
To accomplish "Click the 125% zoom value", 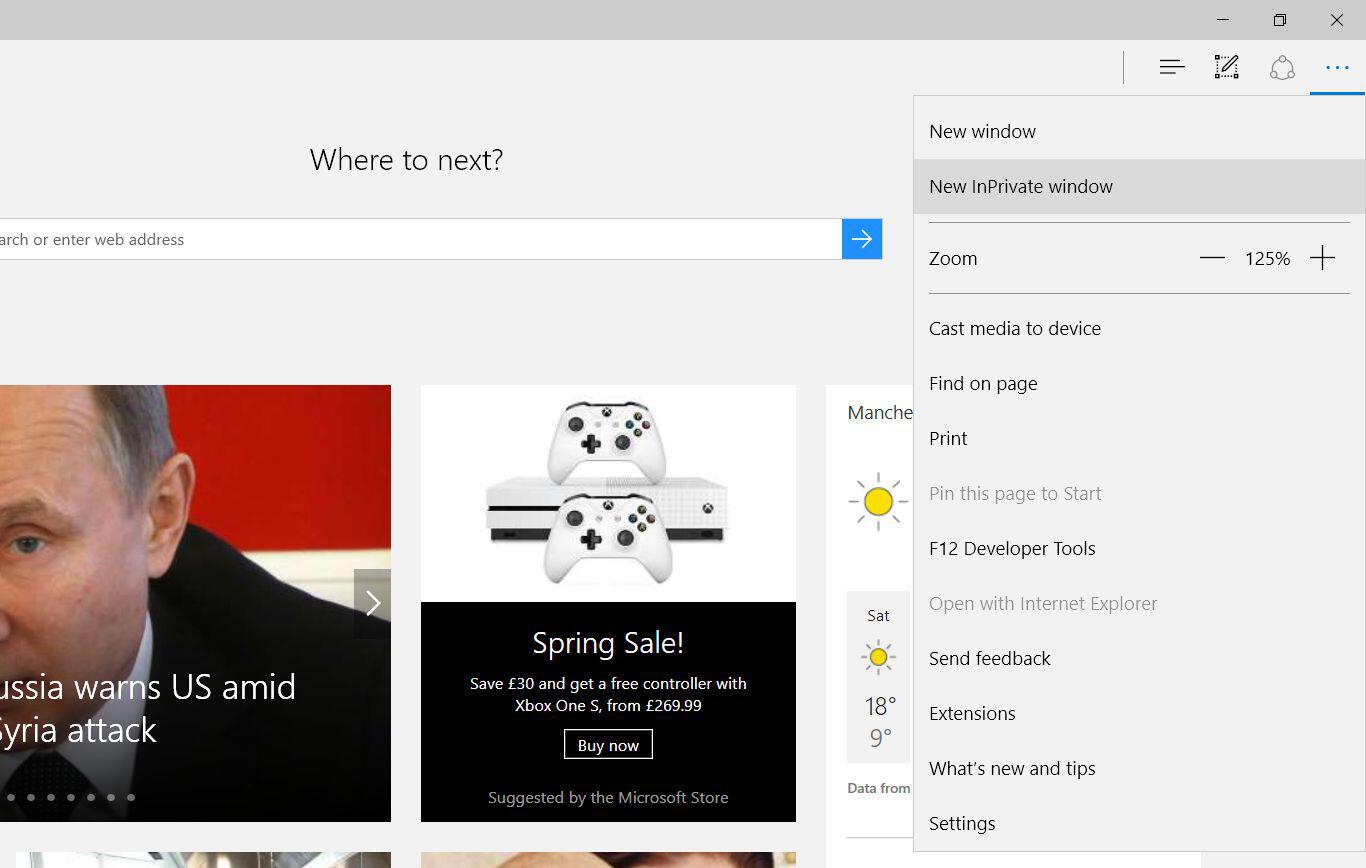I will tap(1267, 258).
